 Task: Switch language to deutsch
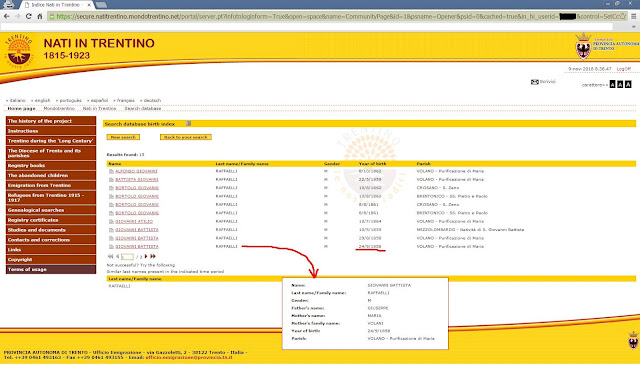pos(152,100)
